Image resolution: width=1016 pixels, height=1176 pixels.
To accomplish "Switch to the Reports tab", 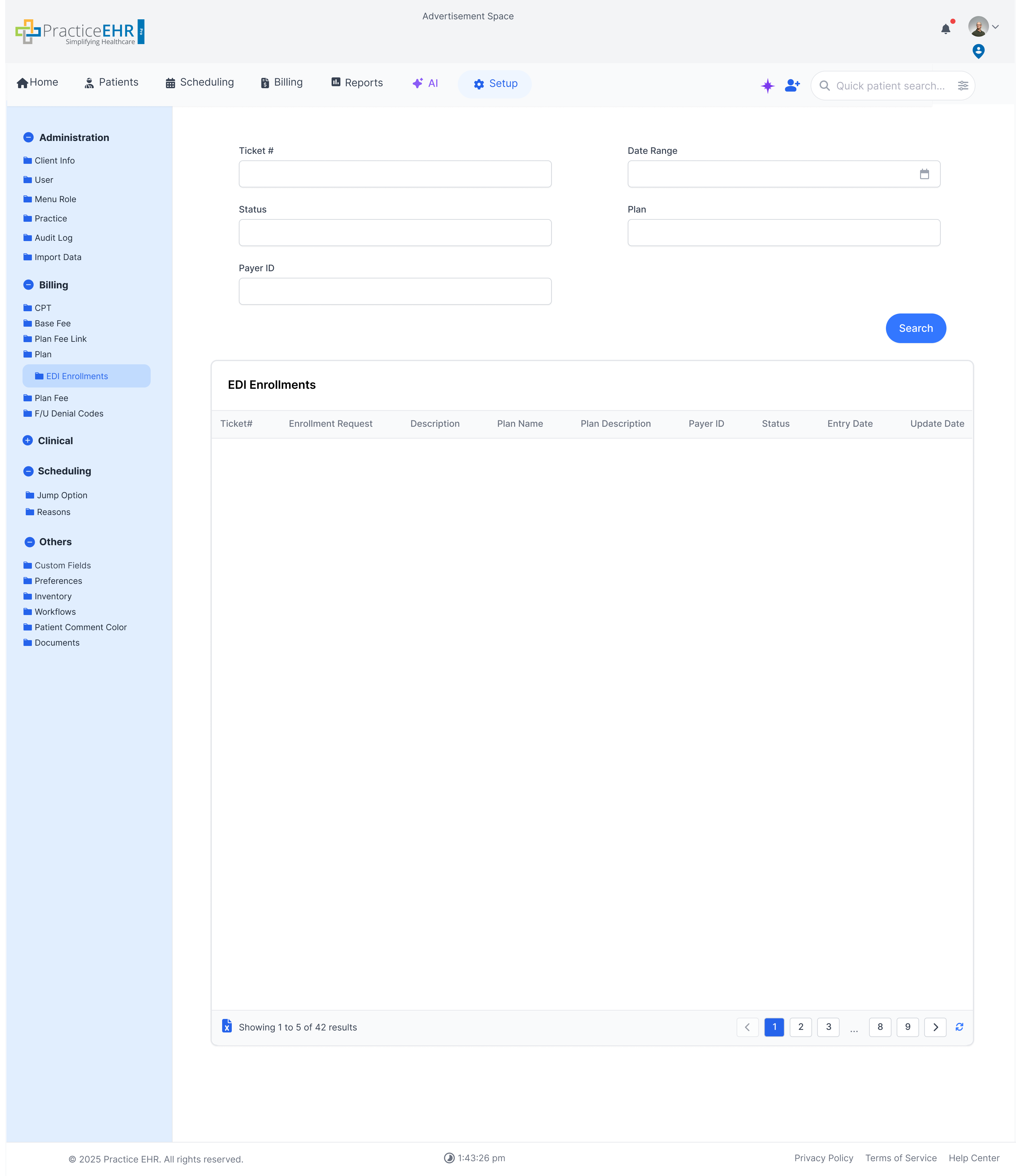I will coord(356,82).
